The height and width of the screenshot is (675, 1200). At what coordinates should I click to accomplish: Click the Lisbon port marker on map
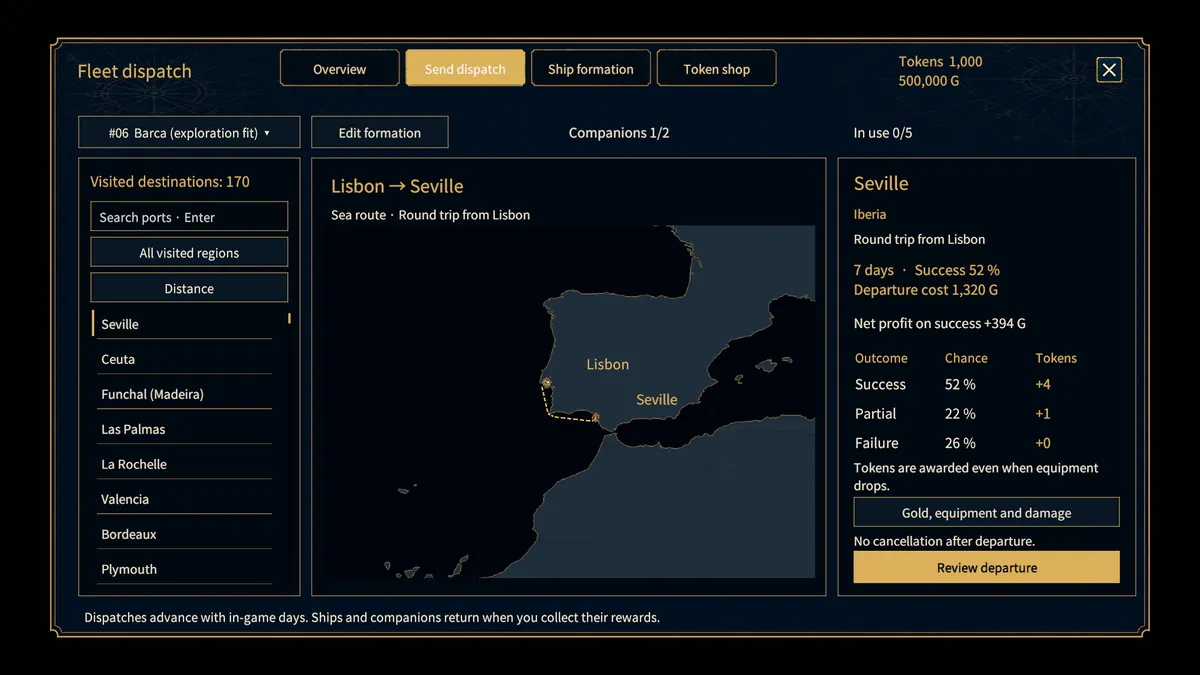[x=546, y=382]
